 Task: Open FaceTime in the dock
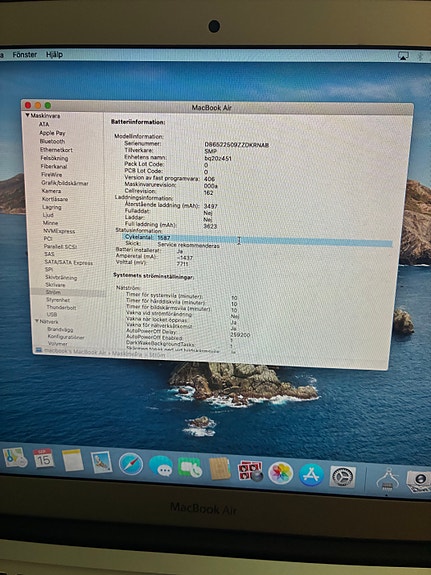point(190,467)
